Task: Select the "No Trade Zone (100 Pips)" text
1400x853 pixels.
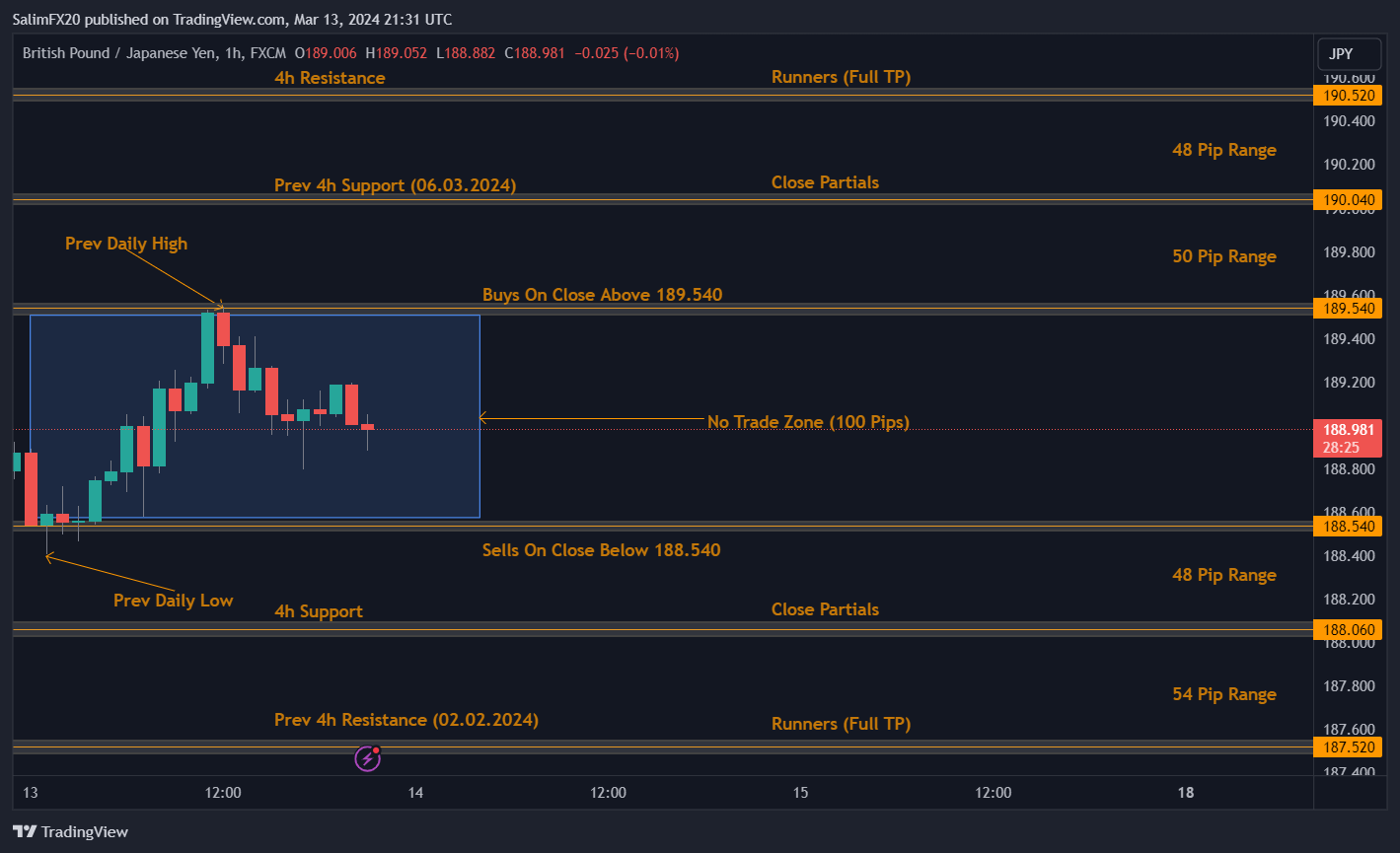Action: [x=808, y=422]
